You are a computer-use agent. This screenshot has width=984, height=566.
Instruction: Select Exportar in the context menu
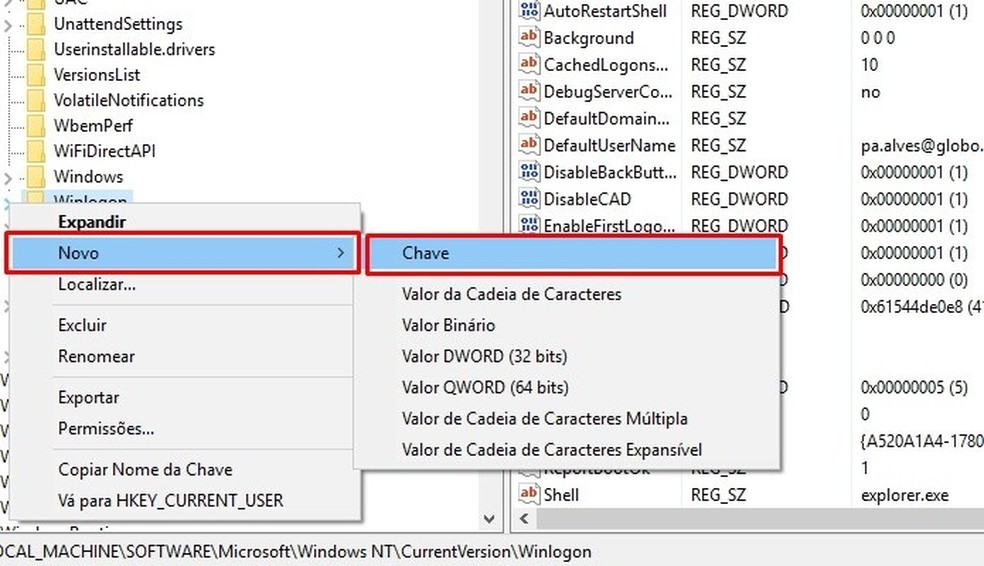tap(88, 397)
